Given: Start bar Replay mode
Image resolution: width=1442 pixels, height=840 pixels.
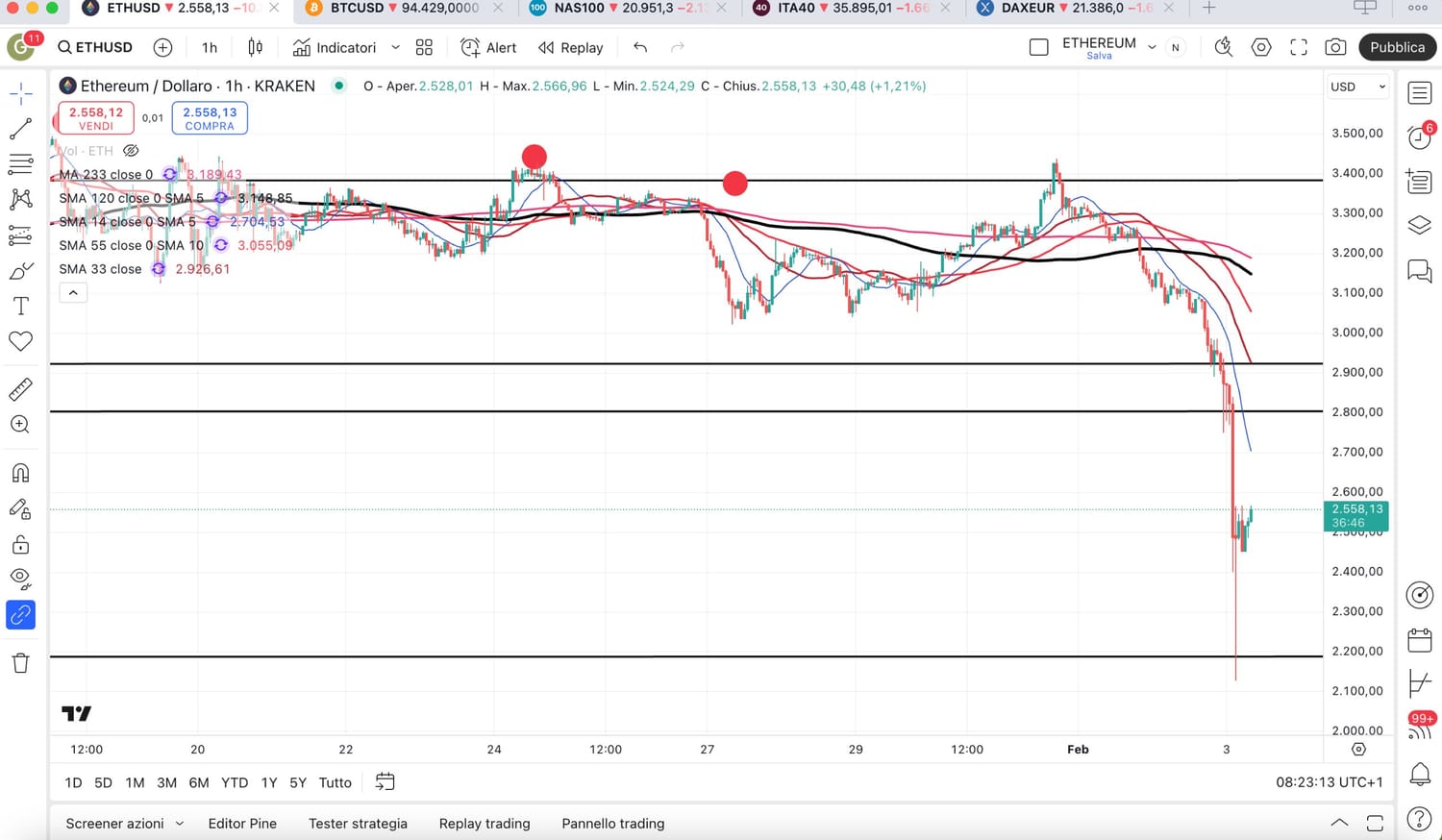Looking at the screenshot, I should click(x=570, y=47).
